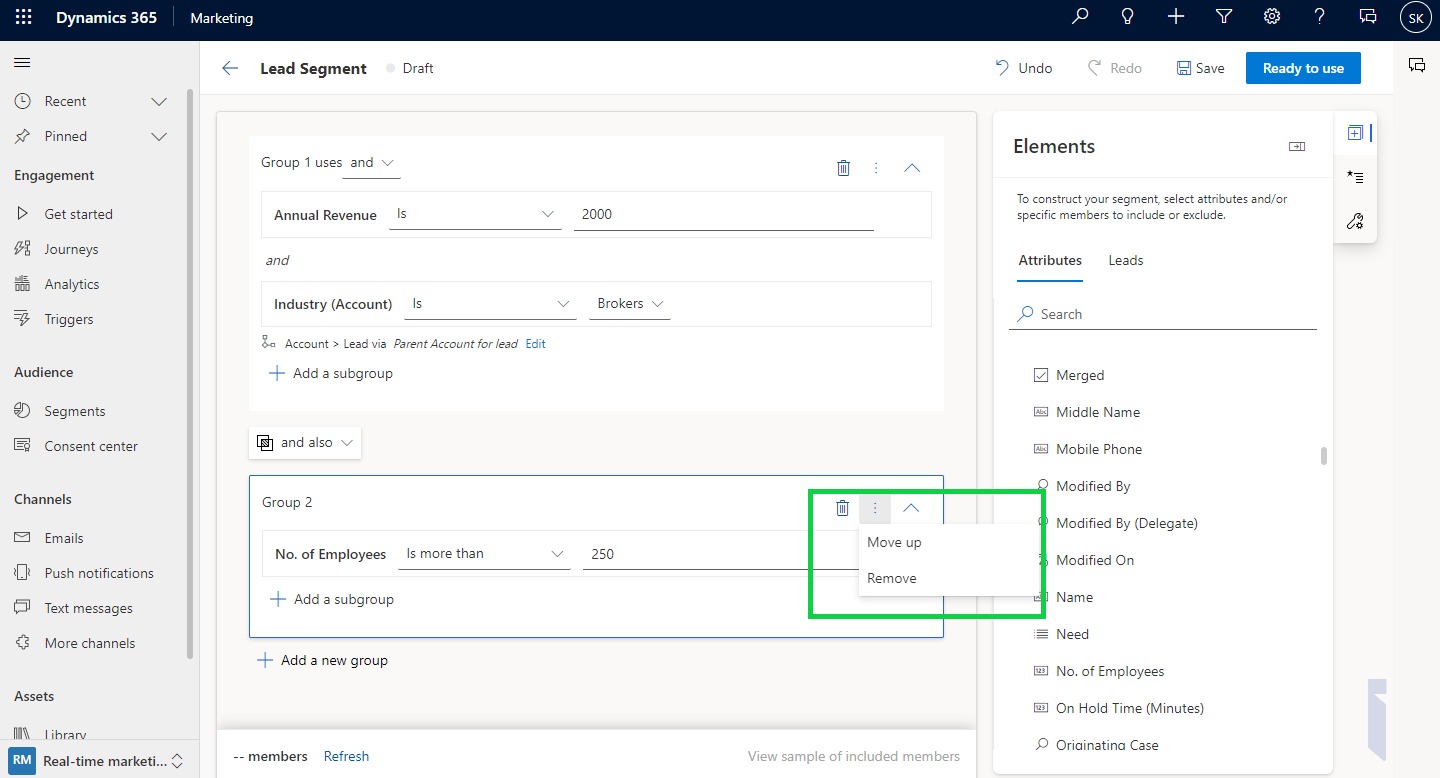Click the Ready to use button
Screen dimensions: 1440x778
1302,68
